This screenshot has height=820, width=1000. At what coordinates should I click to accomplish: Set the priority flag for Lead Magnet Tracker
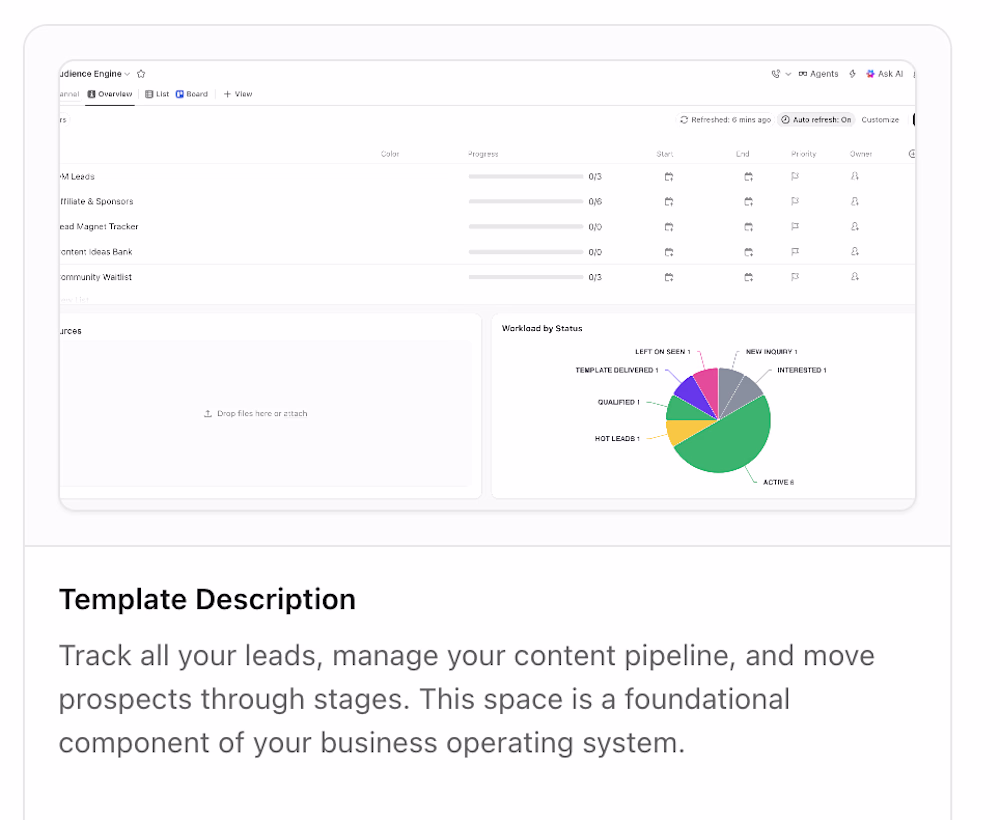795,226
